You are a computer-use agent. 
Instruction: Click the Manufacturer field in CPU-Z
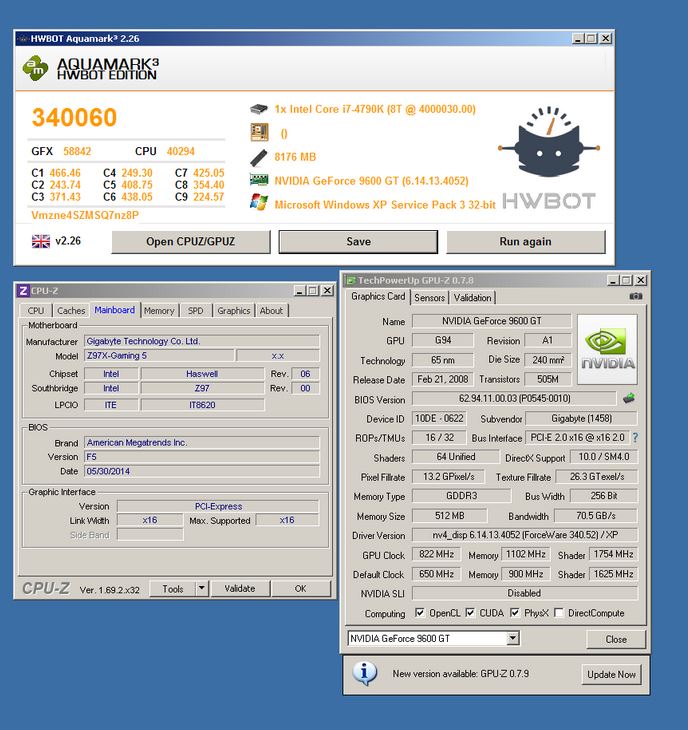202,341
